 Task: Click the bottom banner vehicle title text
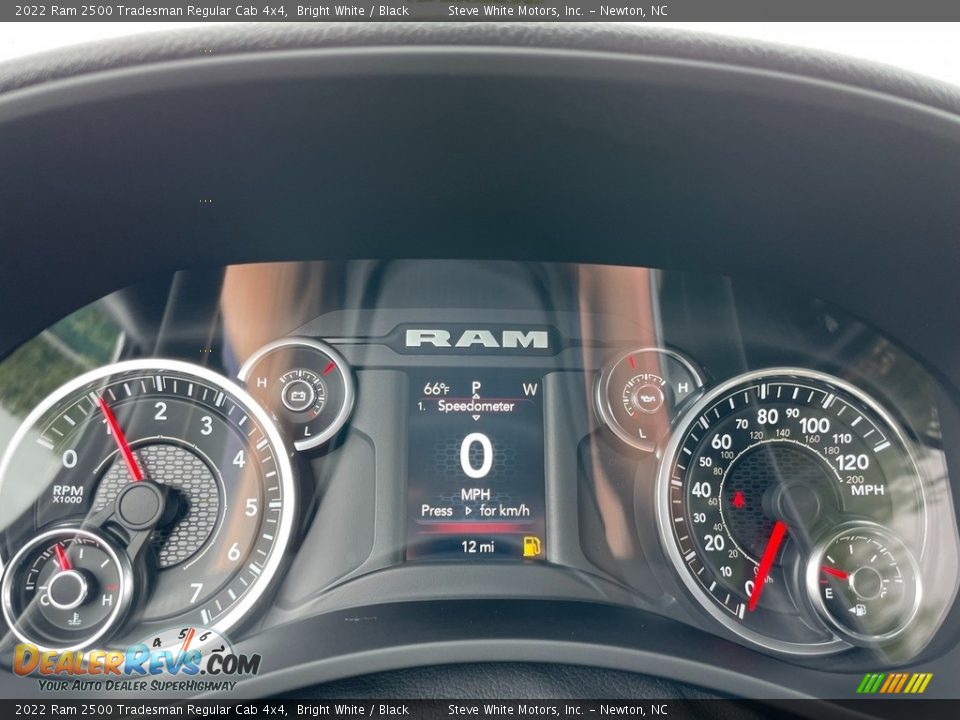[212, 710]
